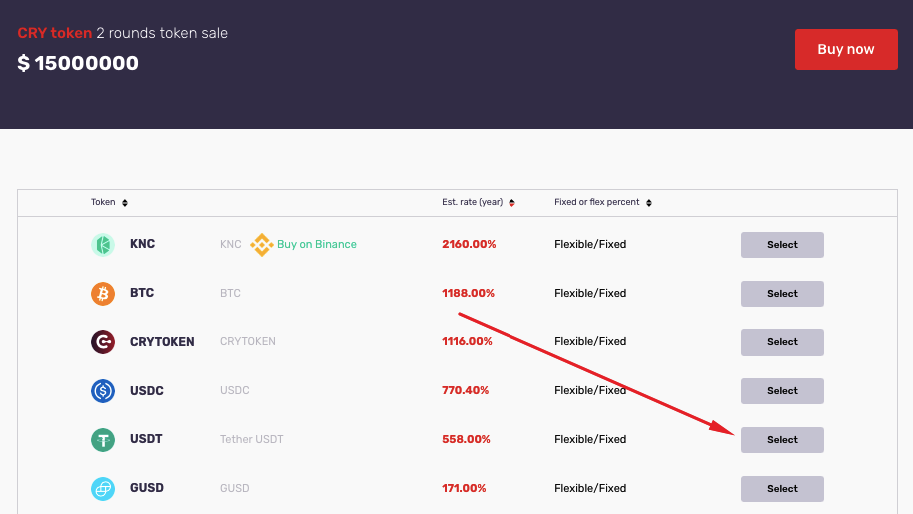Click the orange Bitcoin icon

(x=103, y=293)
